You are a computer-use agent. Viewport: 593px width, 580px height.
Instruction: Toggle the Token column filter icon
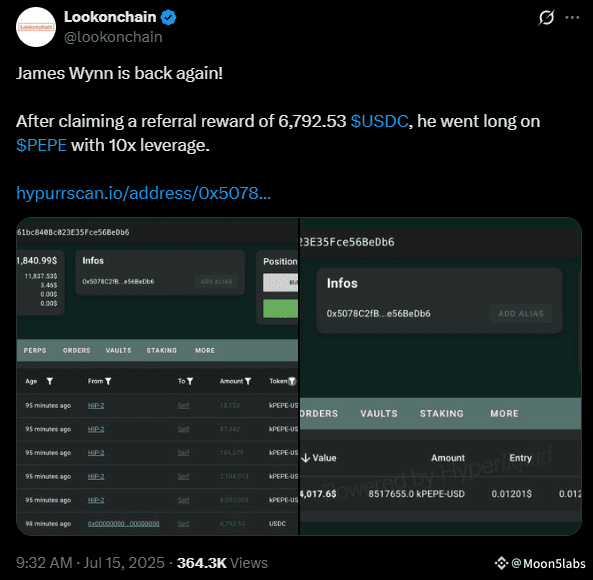pos(292,381)
